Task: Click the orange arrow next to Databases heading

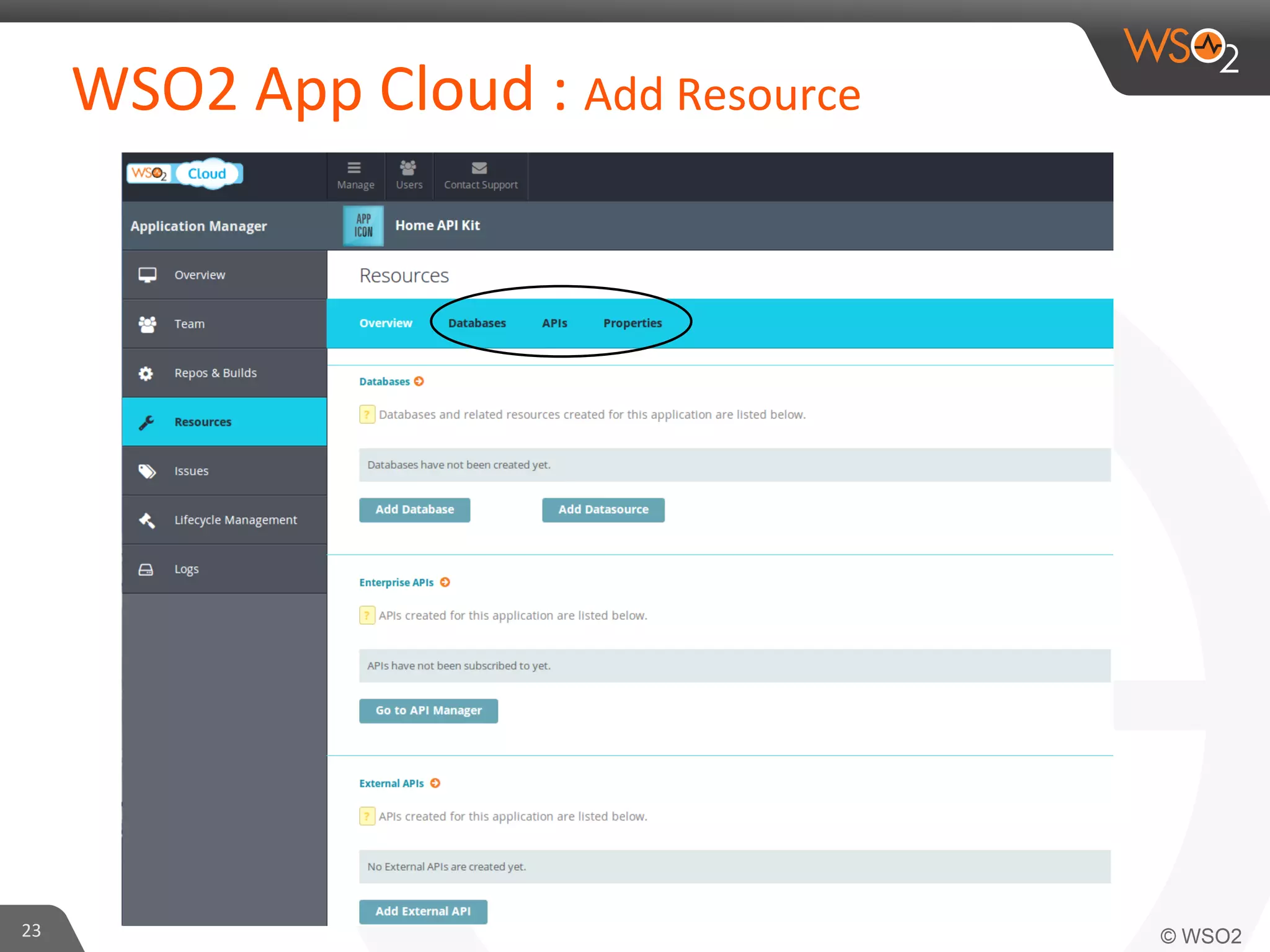Action: (x=419, y=381)
